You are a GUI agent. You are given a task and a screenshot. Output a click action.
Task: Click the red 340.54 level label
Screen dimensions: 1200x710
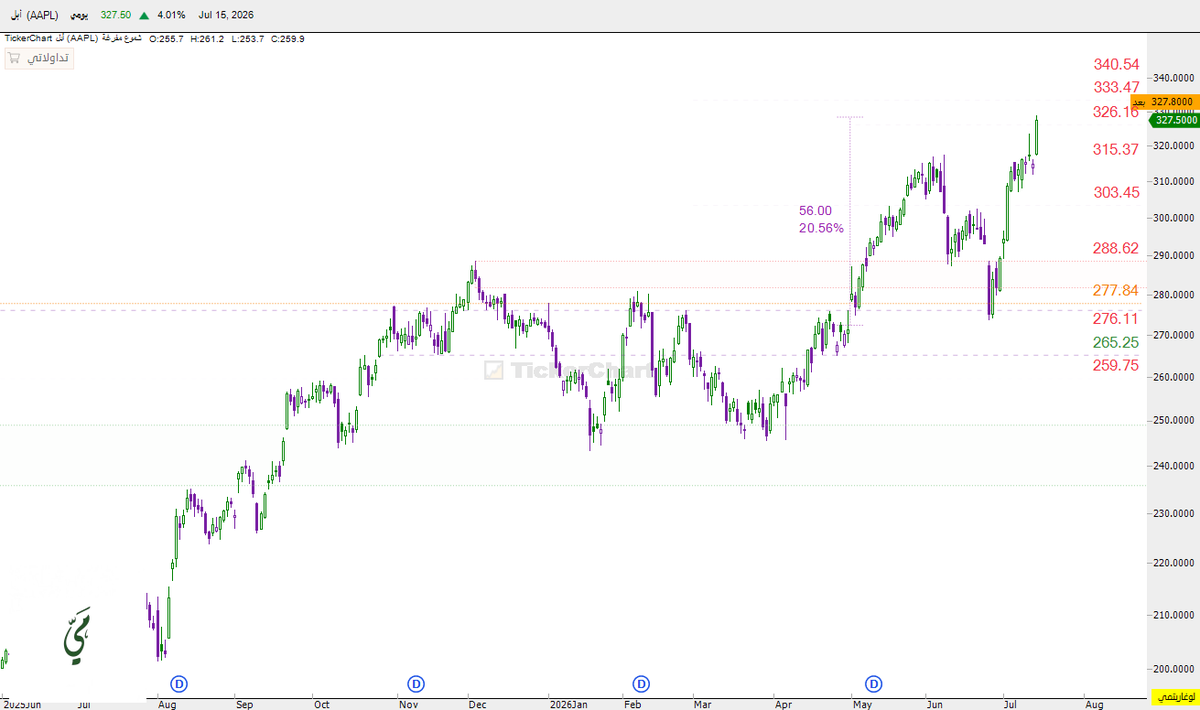[1116, 63]
